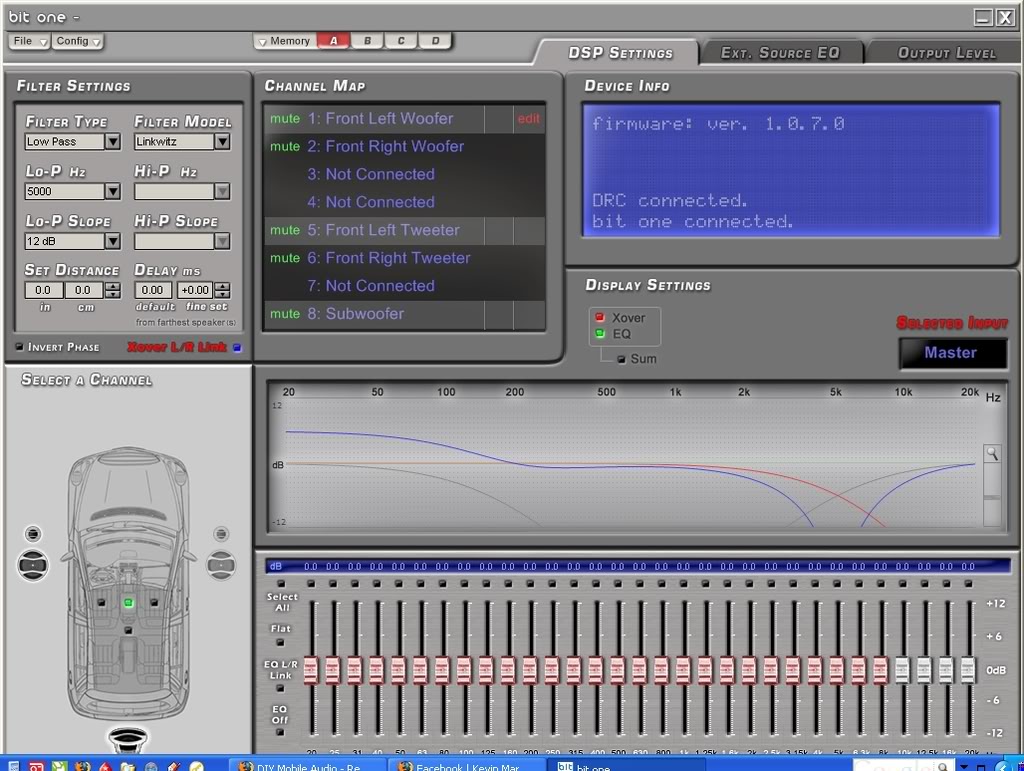This screenshot has height=771, width=1024.
Task: Select the front right woofer speaker icon
Action: click(221, 566)
